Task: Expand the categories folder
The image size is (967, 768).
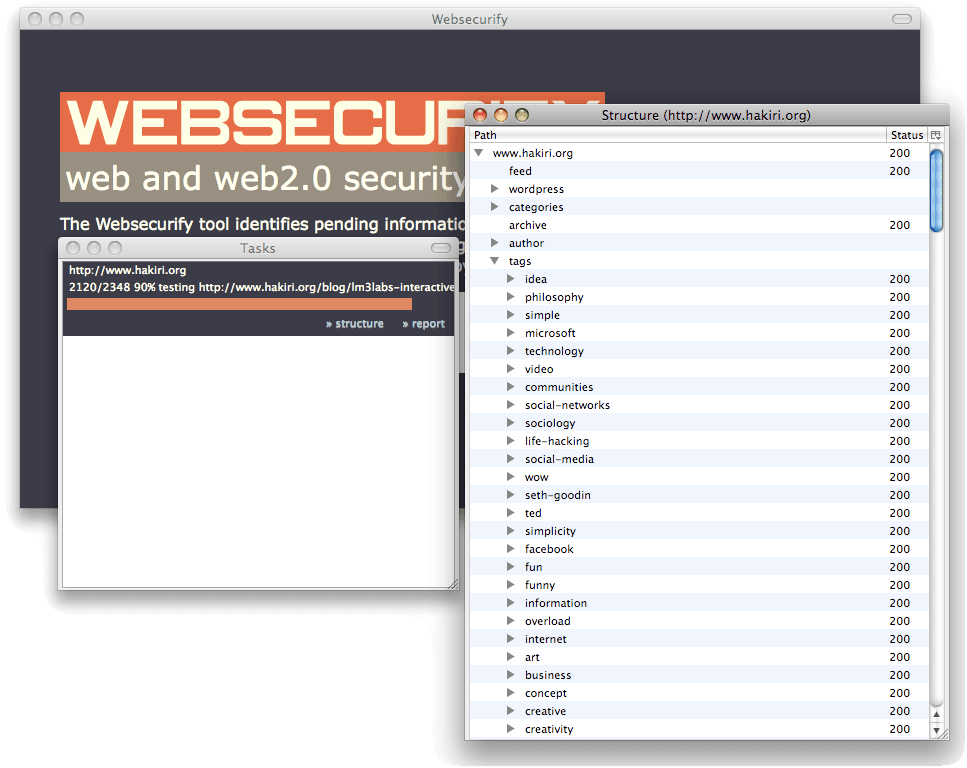Action: pos(495,207)
